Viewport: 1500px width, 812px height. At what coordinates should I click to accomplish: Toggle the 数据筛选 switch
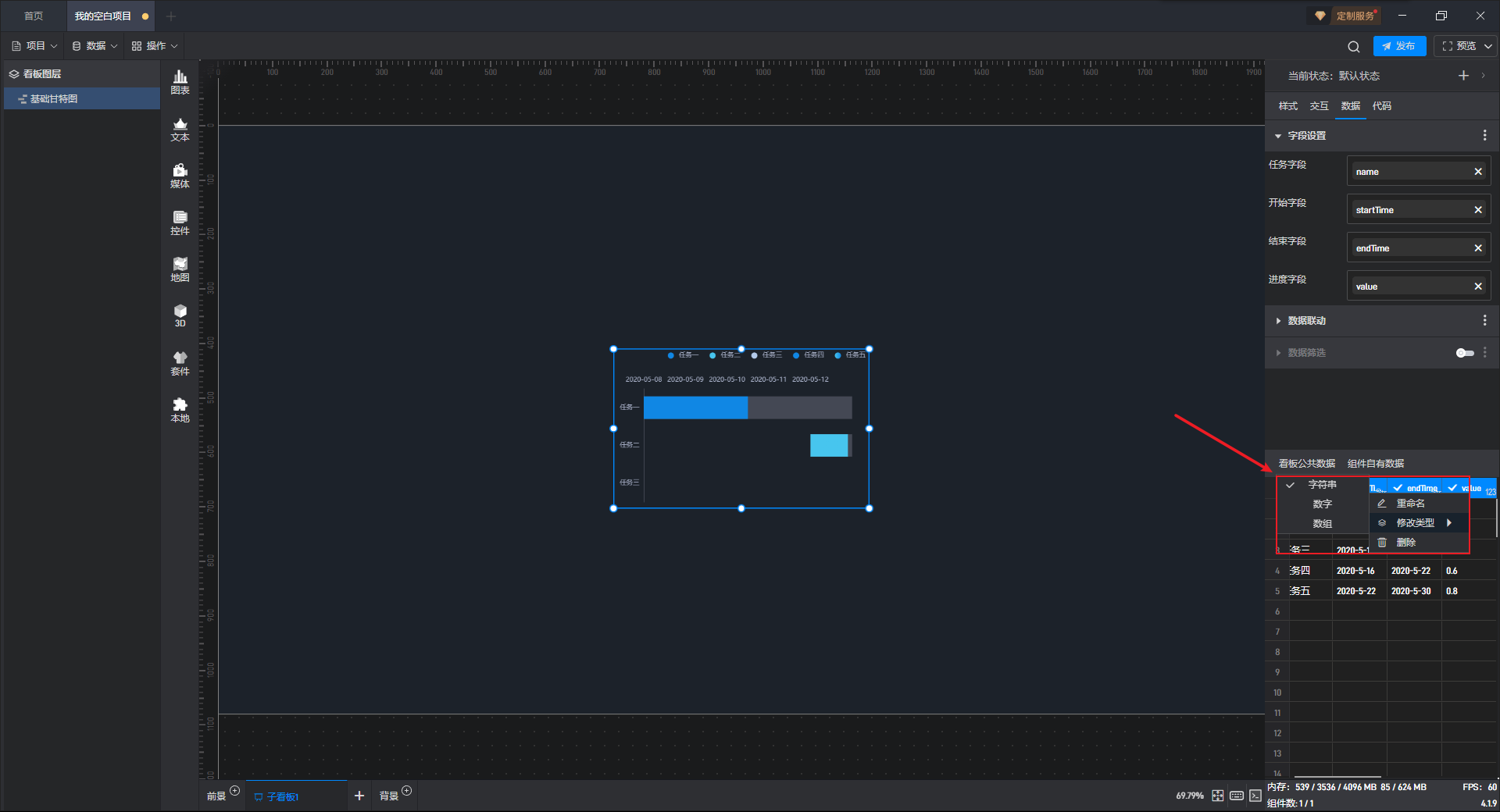coord(1465,353)
